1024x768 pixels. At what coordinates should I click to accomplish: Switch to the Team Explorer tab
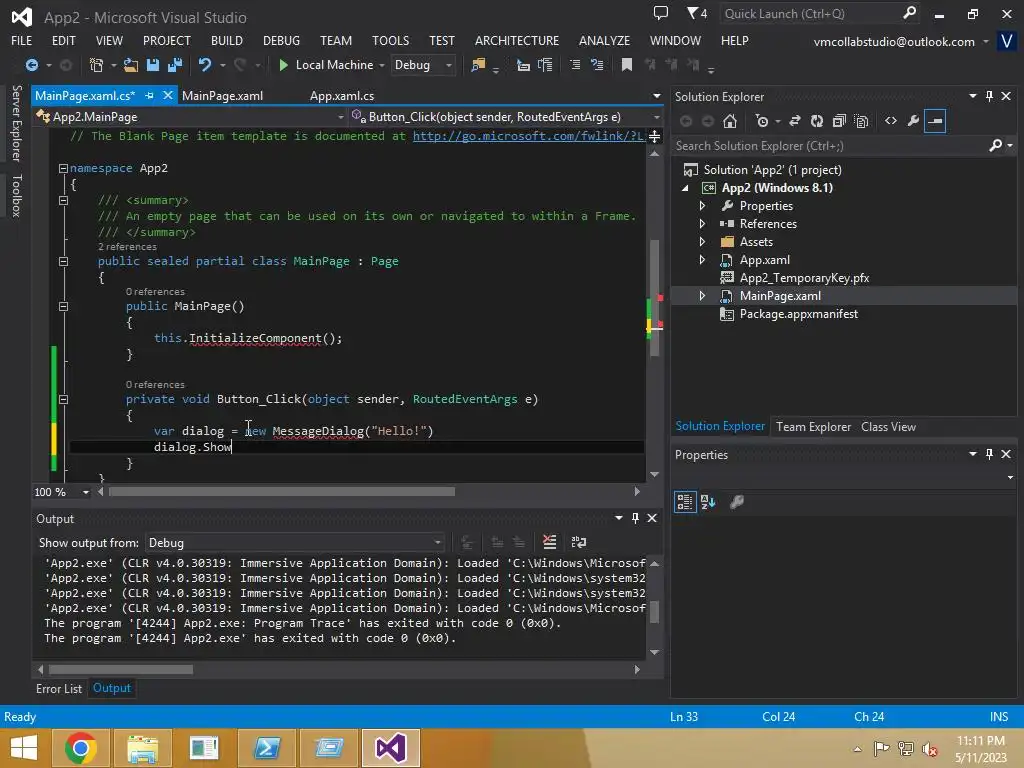click(x=813, y=427)
